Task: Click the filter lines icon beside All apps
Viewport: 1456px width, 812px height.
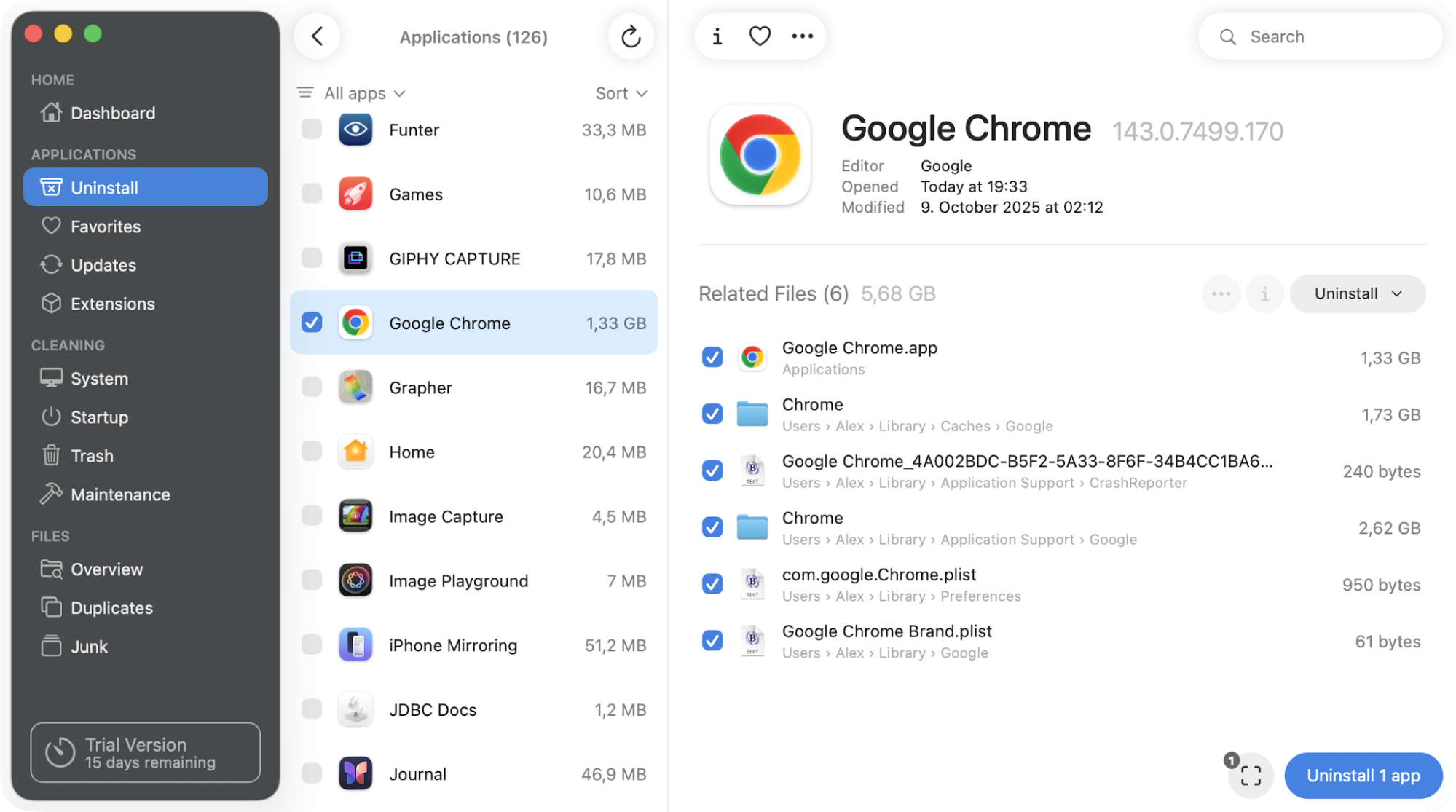Action: (305, 93)
